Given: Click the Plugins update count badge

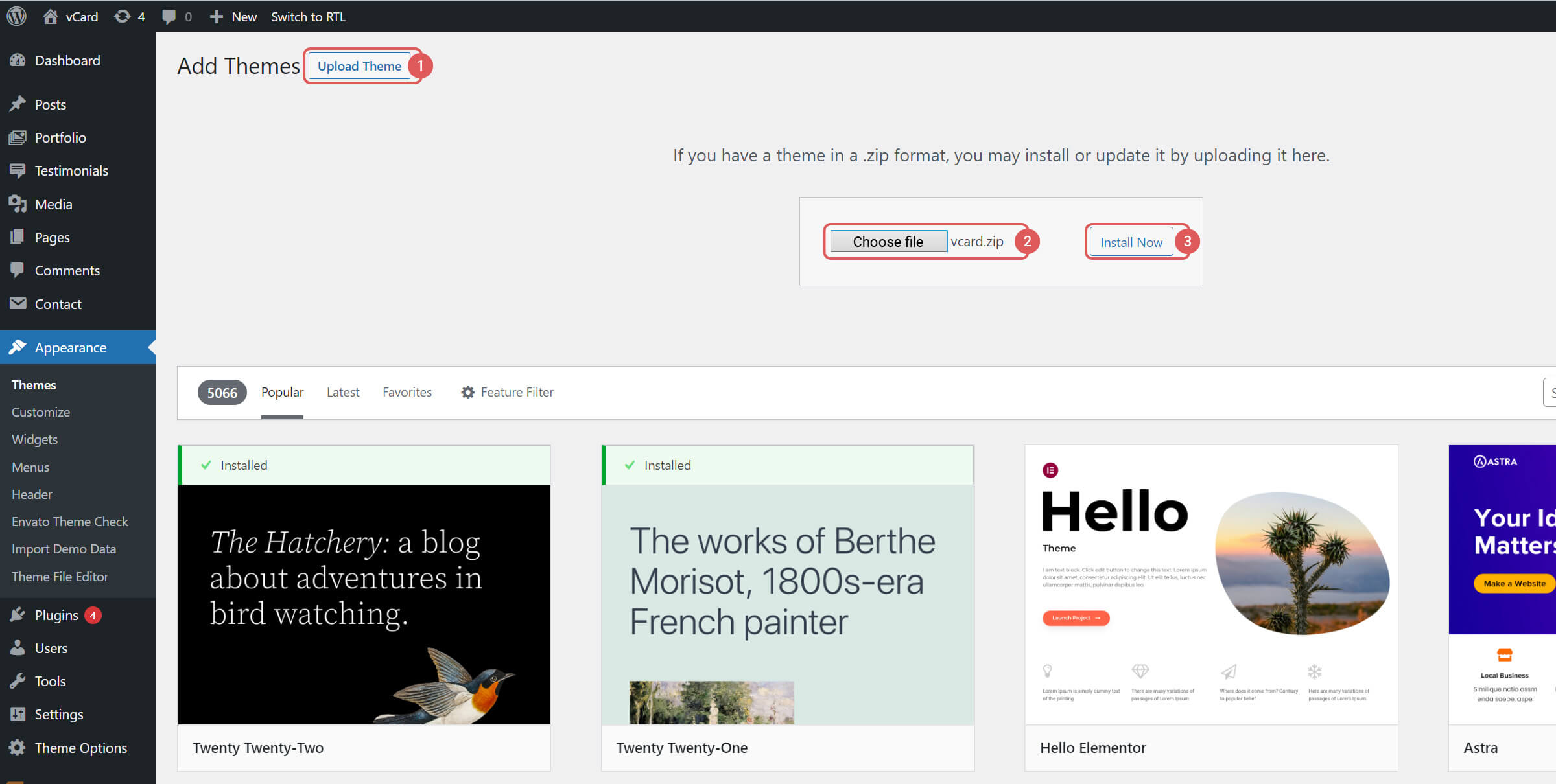Looking at the screenshot, I should [x=93, y=615].
